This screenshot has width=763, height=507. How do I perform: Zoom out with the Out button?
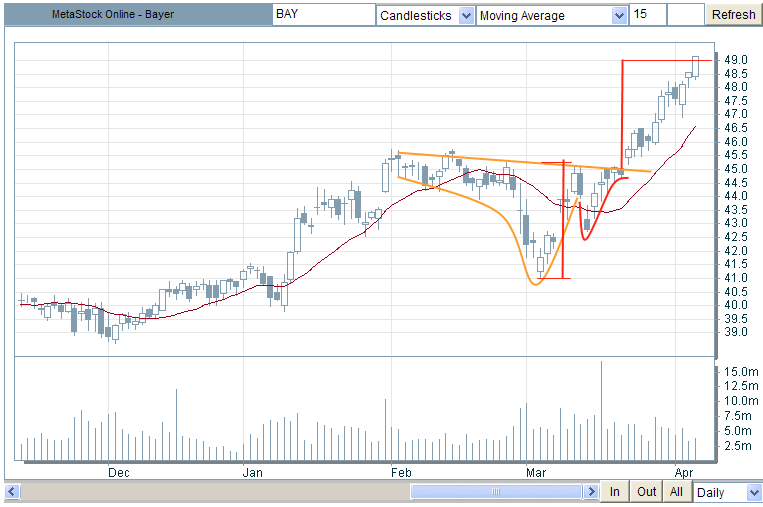click(646, 491)
